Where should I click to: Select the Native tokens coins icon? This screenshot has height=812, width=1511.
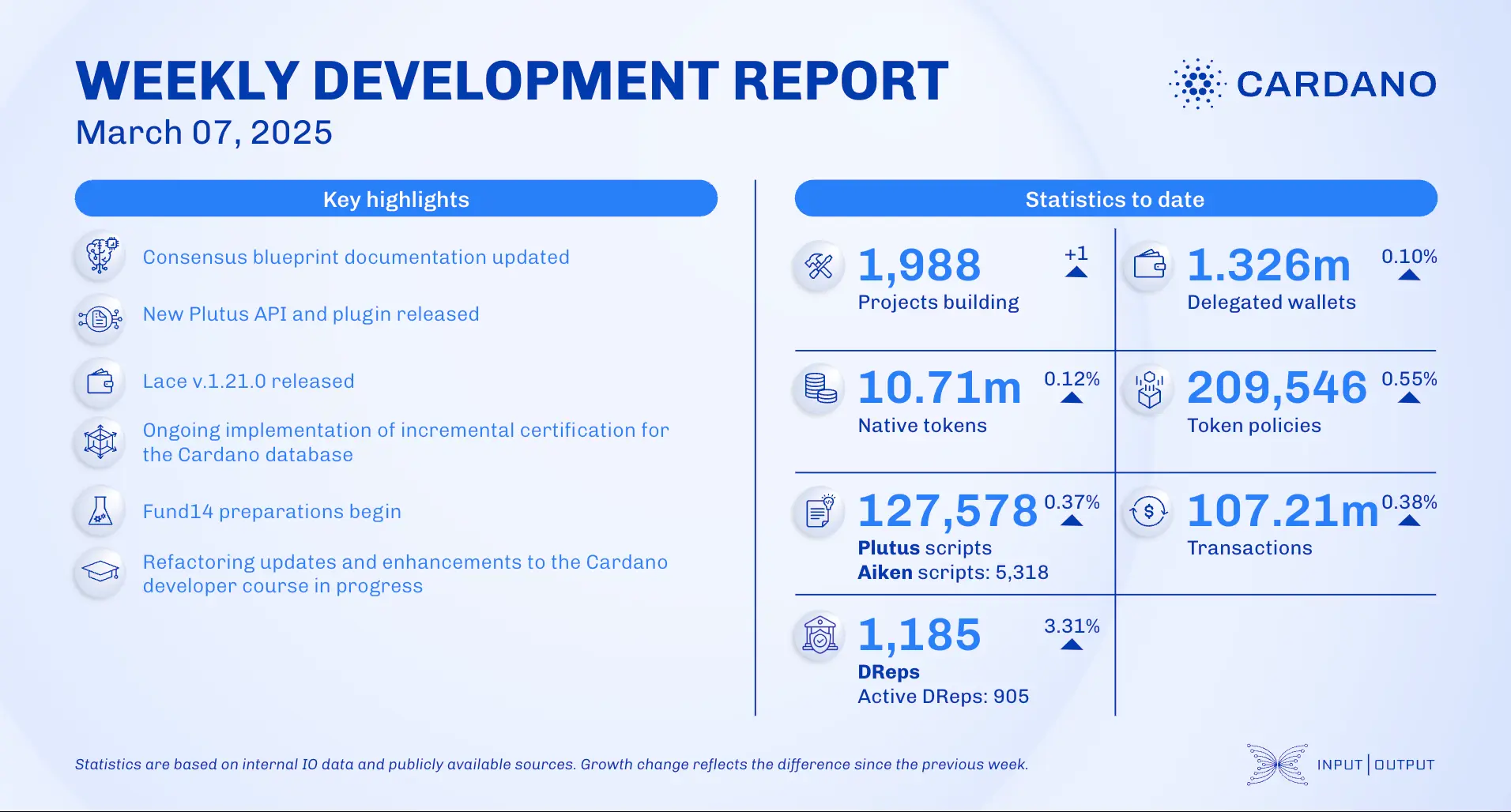pos(820,389)
